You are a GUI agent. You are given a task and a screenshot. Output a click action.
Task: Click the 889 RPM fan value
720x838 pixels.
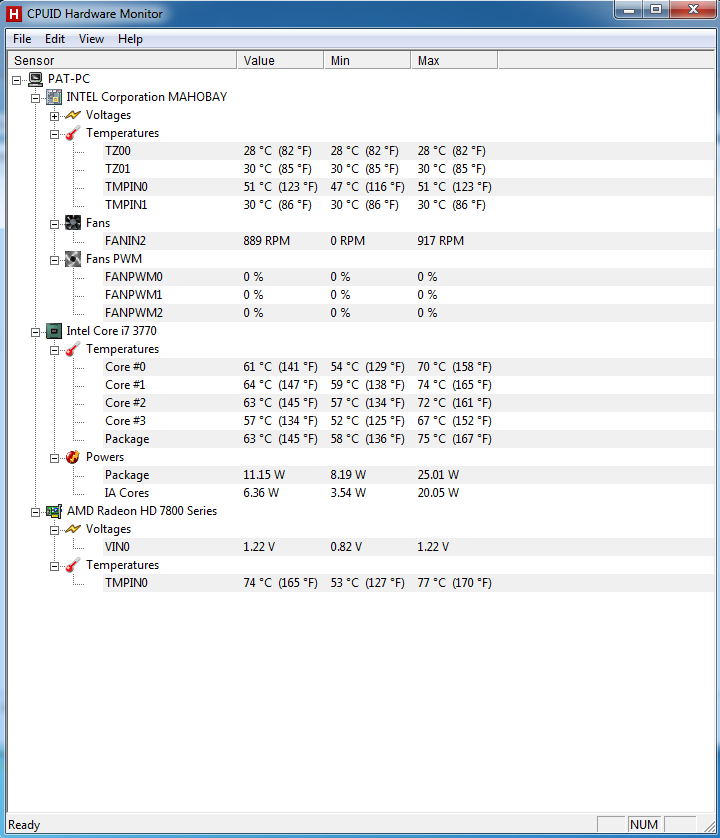[267, 241]
